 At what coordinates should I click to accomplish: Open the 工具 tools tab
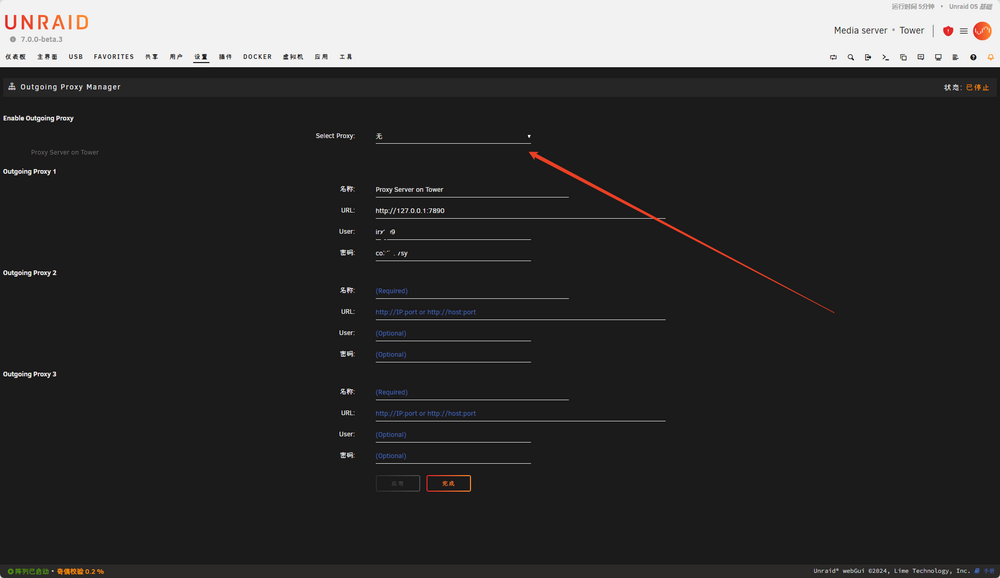coord(346,57)
